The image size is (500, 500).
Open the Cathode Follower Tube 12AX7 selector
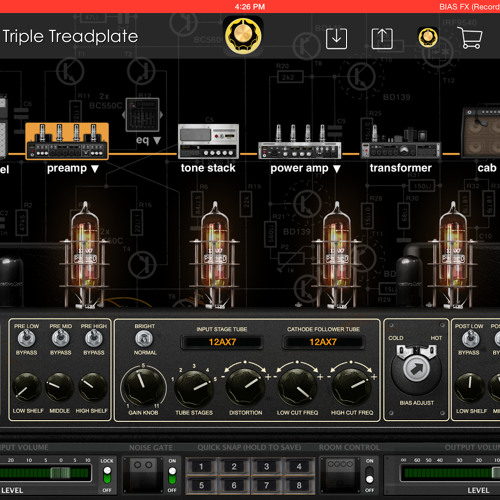(x=323, y=342)
